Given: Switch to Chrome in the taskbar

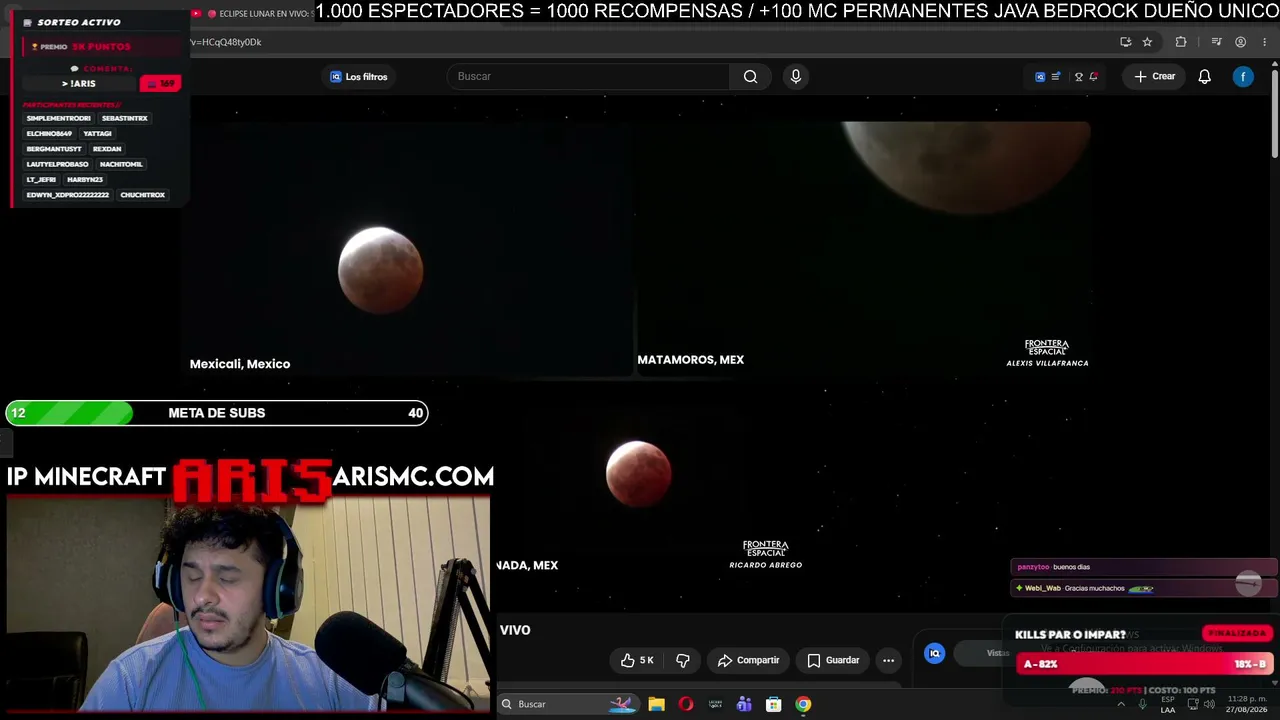Looking at the screenshot, I should tap(803, 704).
